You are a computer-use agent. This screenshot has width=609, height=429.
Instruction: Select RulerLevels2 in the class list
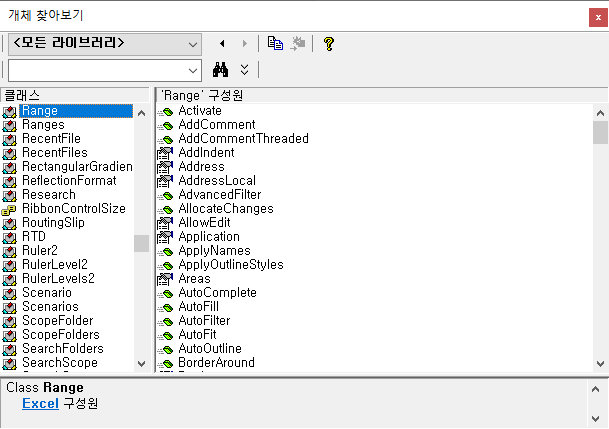tap(58, 278)
